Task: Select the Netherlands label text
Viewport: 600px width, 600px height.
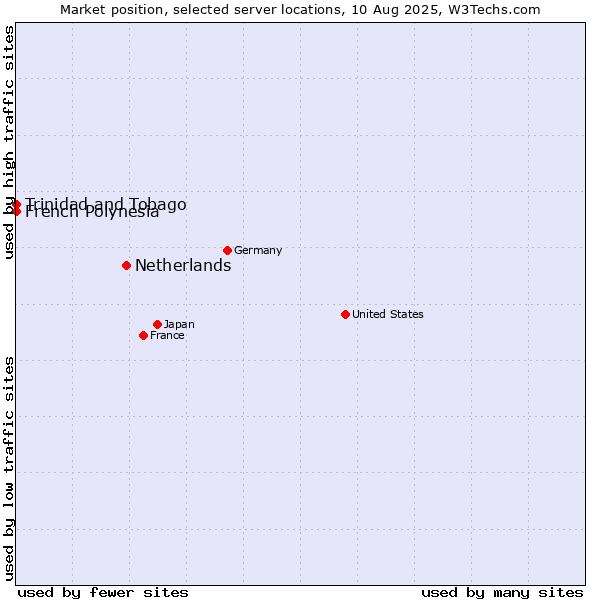Action: pos(183,266)
